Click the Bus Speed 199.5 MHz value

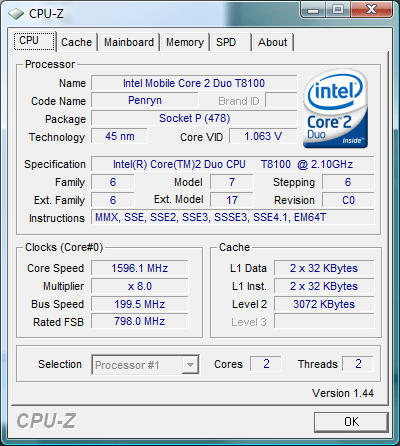(140, 304)
